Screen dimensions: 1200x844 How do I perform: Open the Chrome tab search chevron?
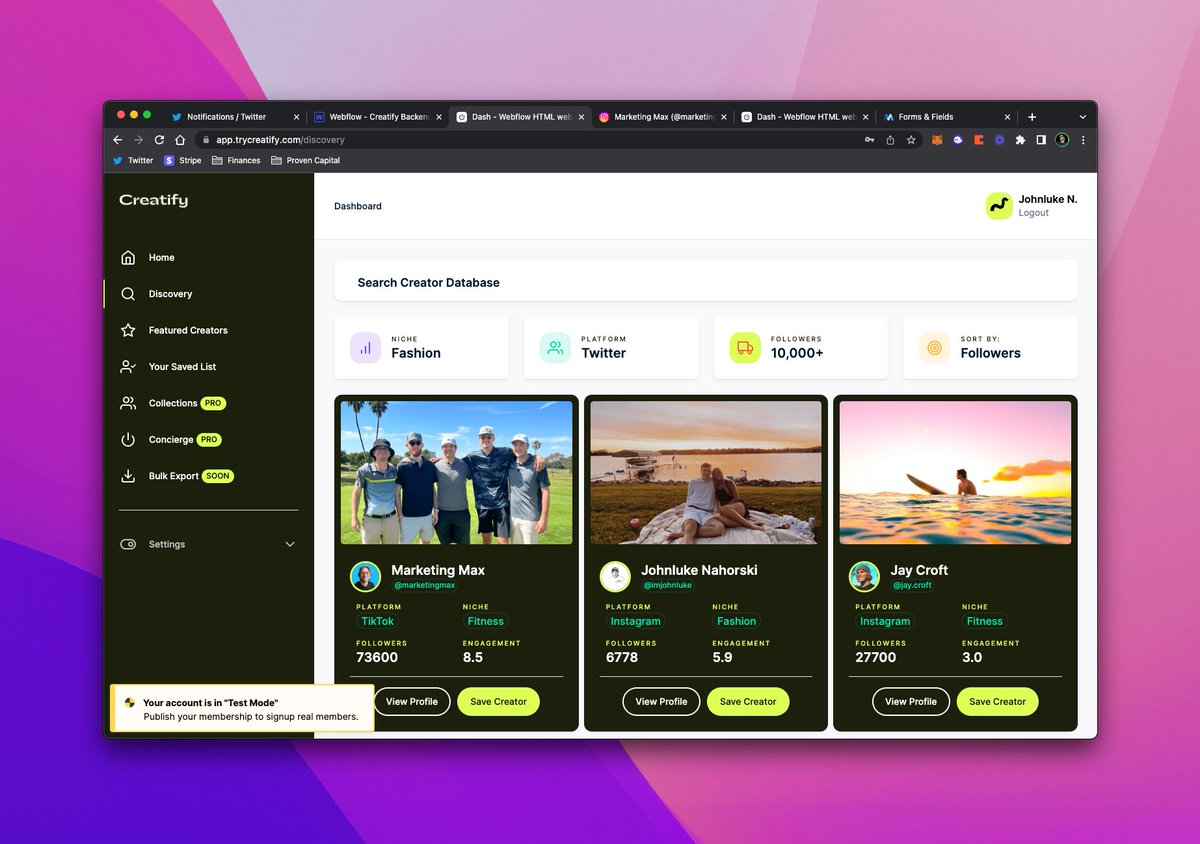pyautogui.click(x=1082, y=117)
